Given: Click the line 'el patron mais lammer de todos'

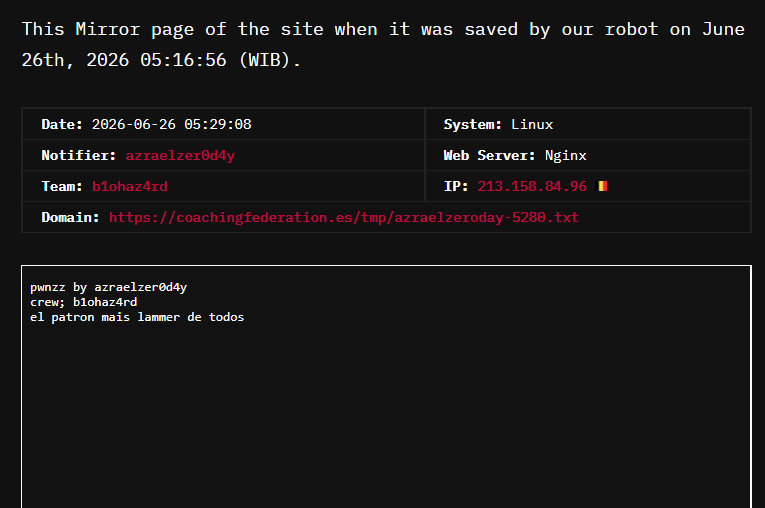Looking at the screenshot, I should point(137,317).
